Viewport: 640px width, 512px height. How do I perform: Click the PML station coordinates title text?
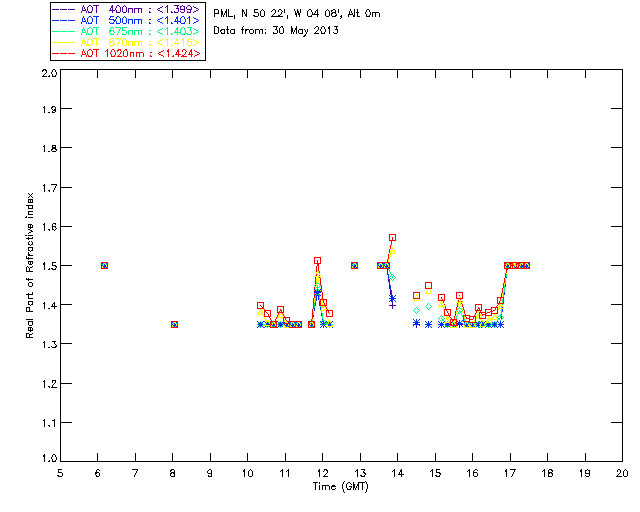pos(297,13)
